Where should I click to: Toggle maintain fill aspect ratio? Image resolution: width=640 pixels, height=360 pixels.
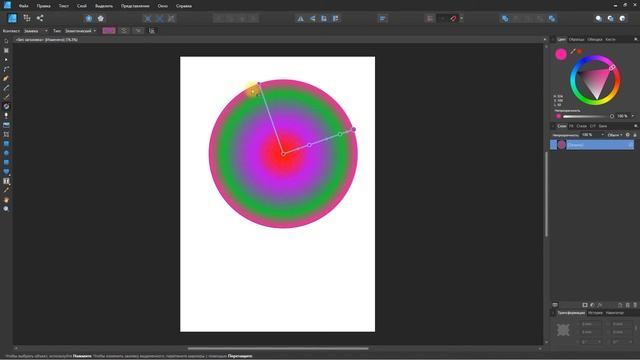(x=152, y=31)
